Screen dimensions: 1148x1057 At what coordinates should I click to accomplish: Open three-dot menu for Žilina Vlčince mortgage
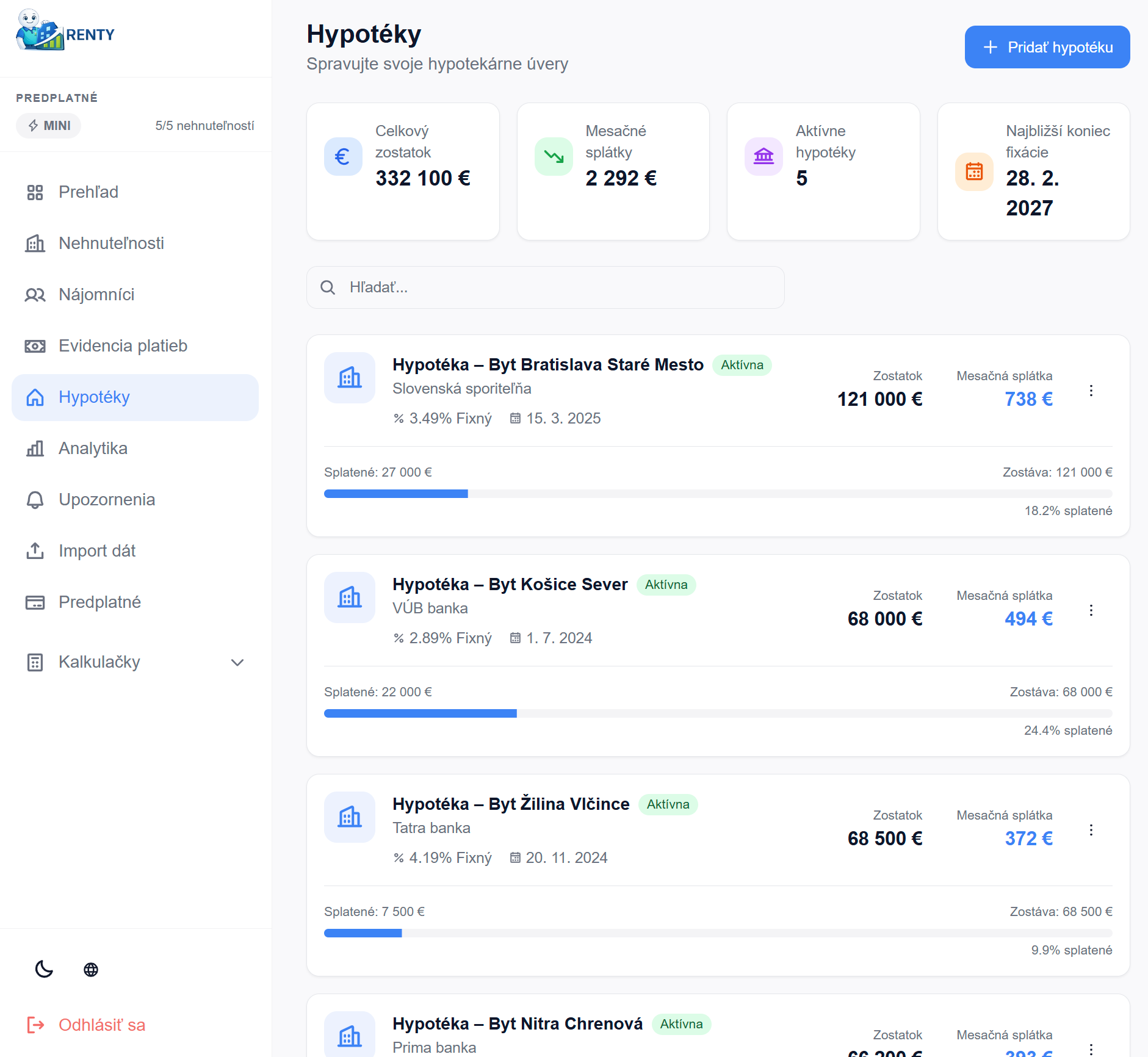pos(1091,830)
